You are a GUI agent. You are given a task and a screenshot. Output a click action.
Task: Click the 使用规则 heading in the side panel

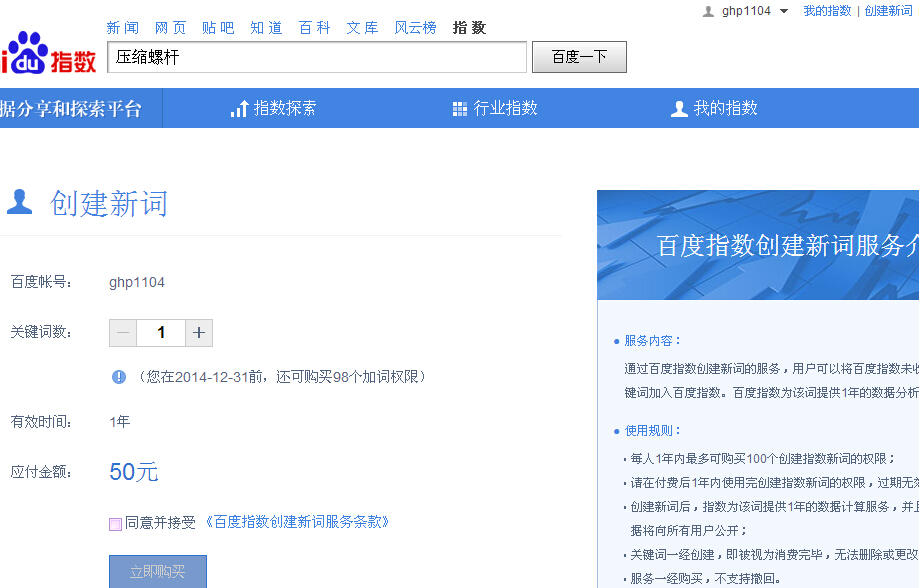click(x=653, y=431)
